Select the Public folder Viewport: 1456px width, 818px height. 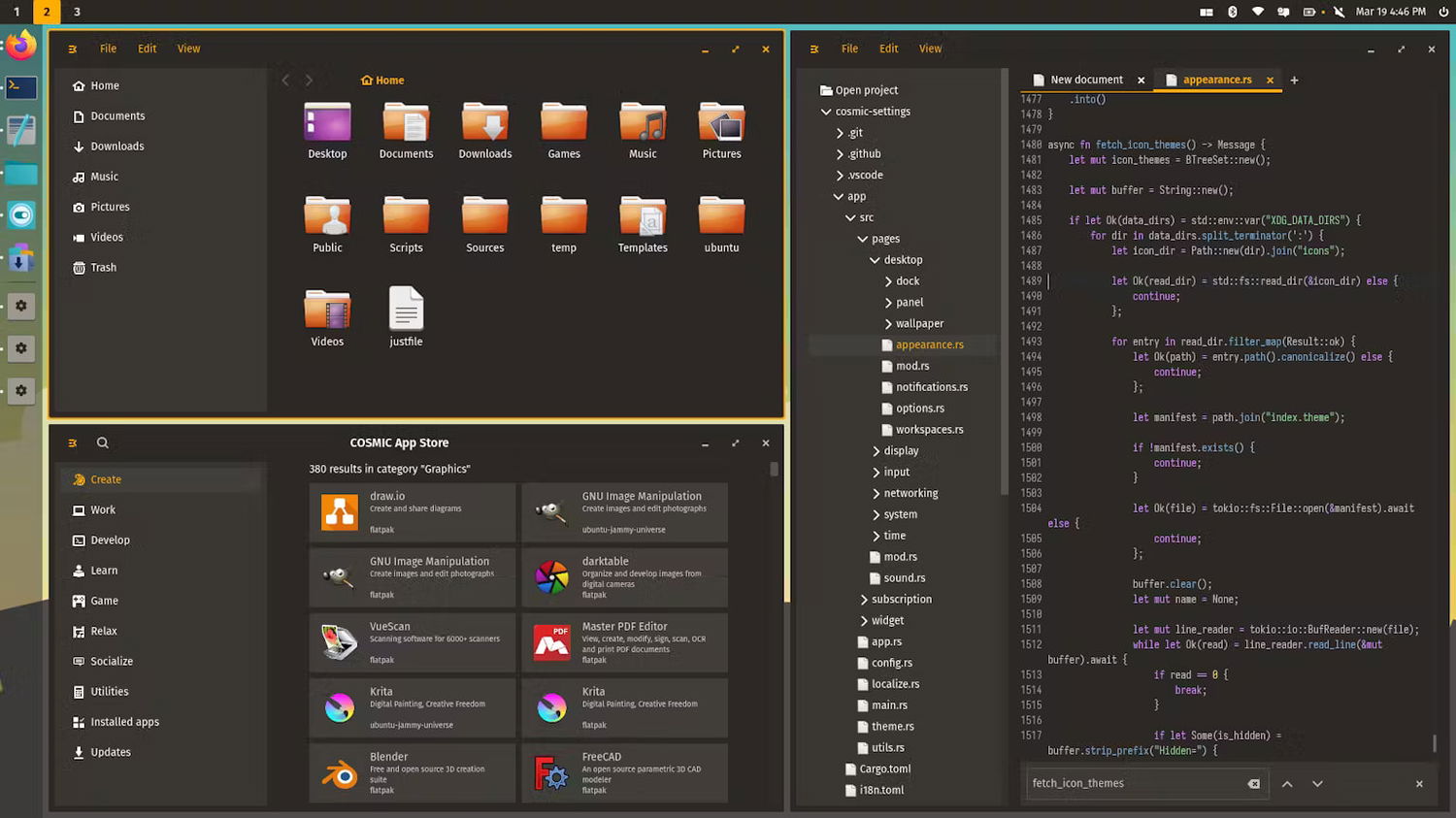point(327,224)
